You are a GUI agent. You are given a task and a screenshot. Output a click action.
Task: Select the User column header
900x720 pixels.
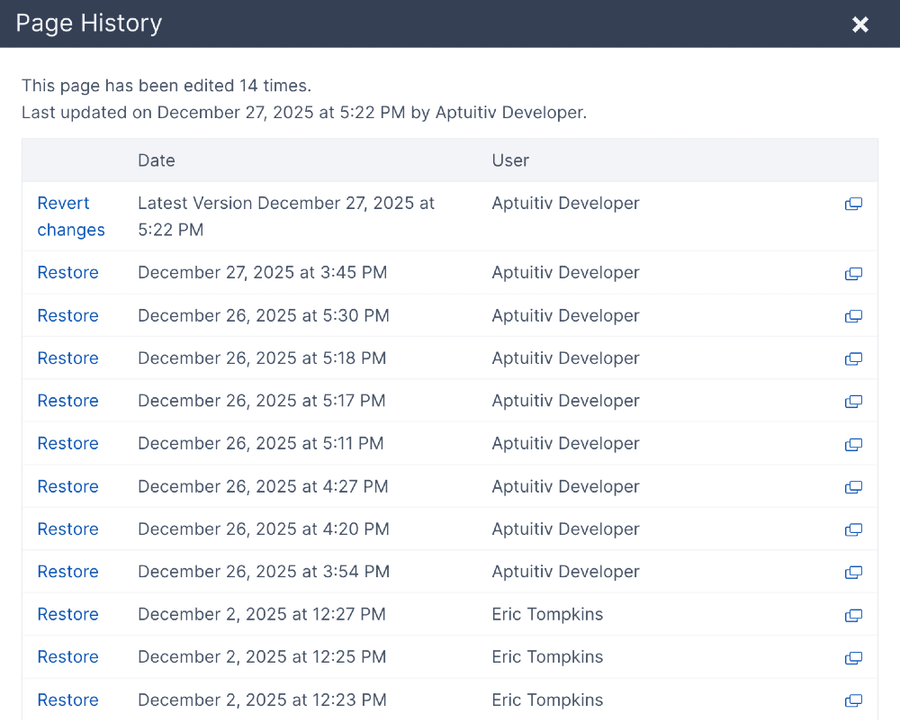coord(510,160)
